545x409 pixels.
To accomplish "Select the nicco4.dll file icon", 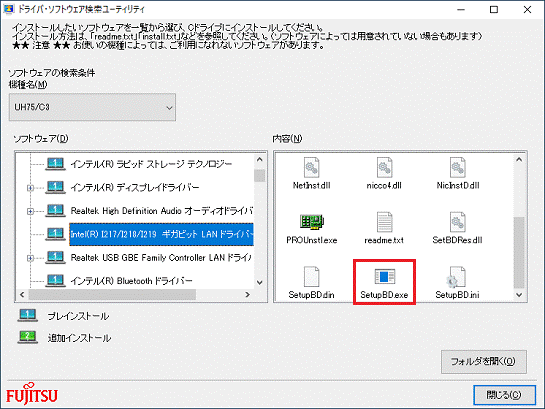I will [384, 167].
